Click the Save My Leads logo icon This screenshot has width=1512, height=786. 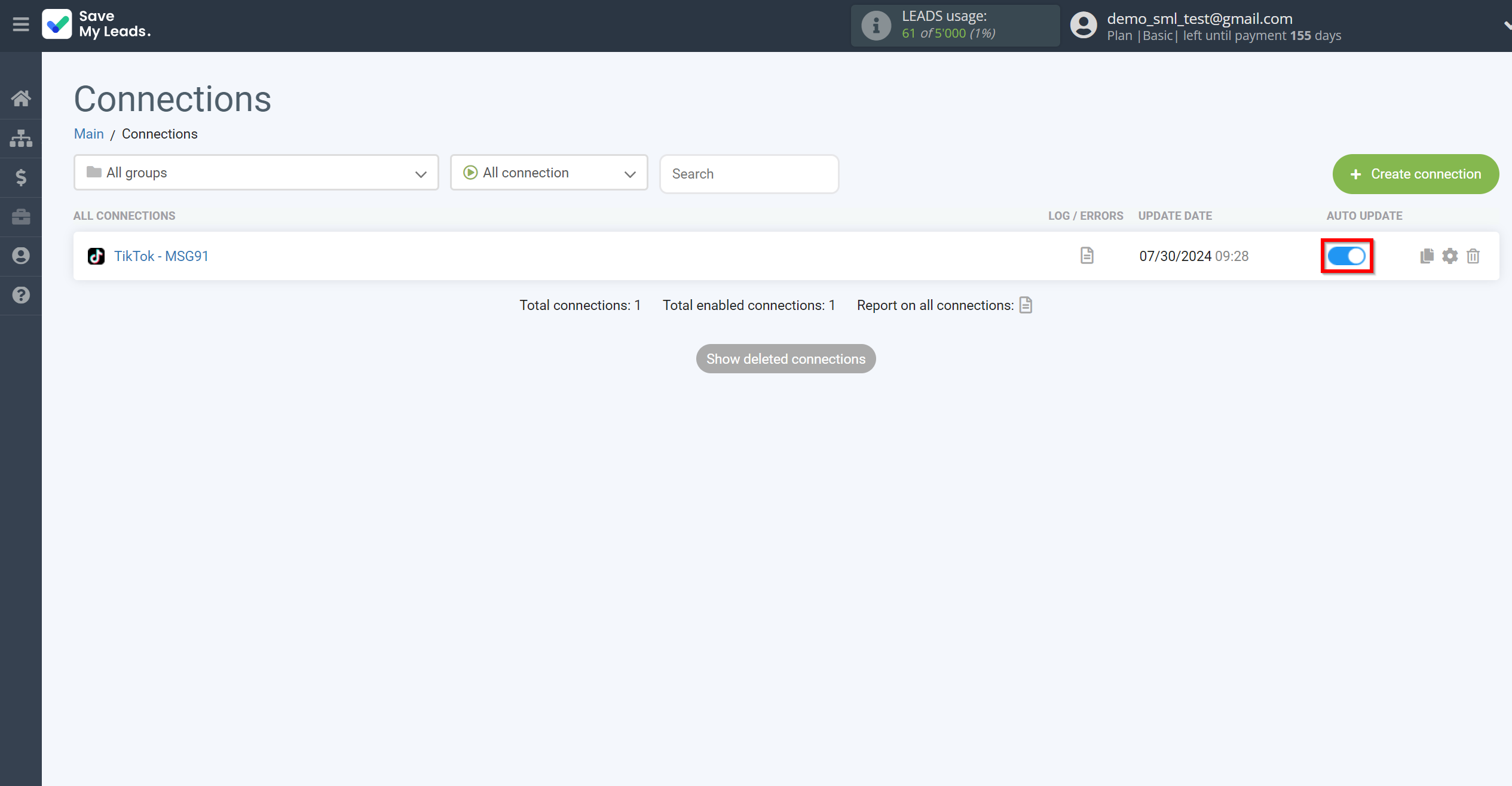click(56, 26)
